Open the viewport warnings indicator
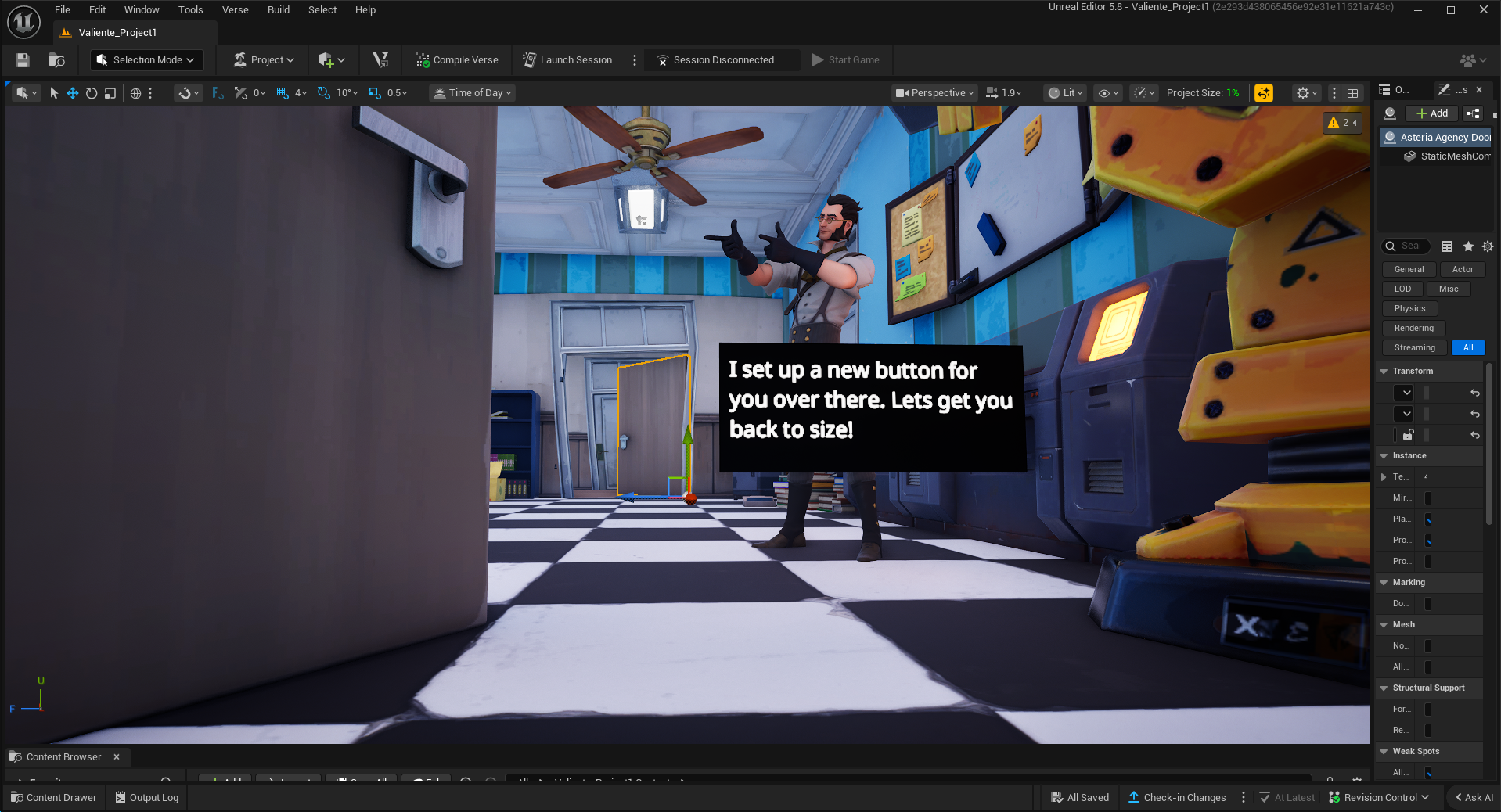 (1342, 123)
